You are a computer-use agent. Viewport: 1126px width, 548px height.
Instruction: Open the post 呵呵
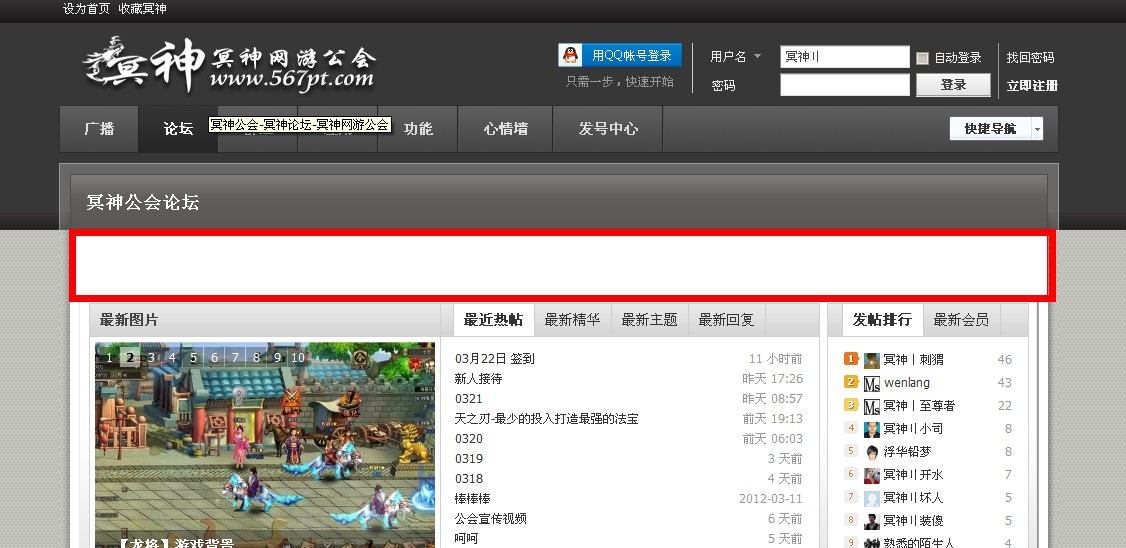pos(466,539)
